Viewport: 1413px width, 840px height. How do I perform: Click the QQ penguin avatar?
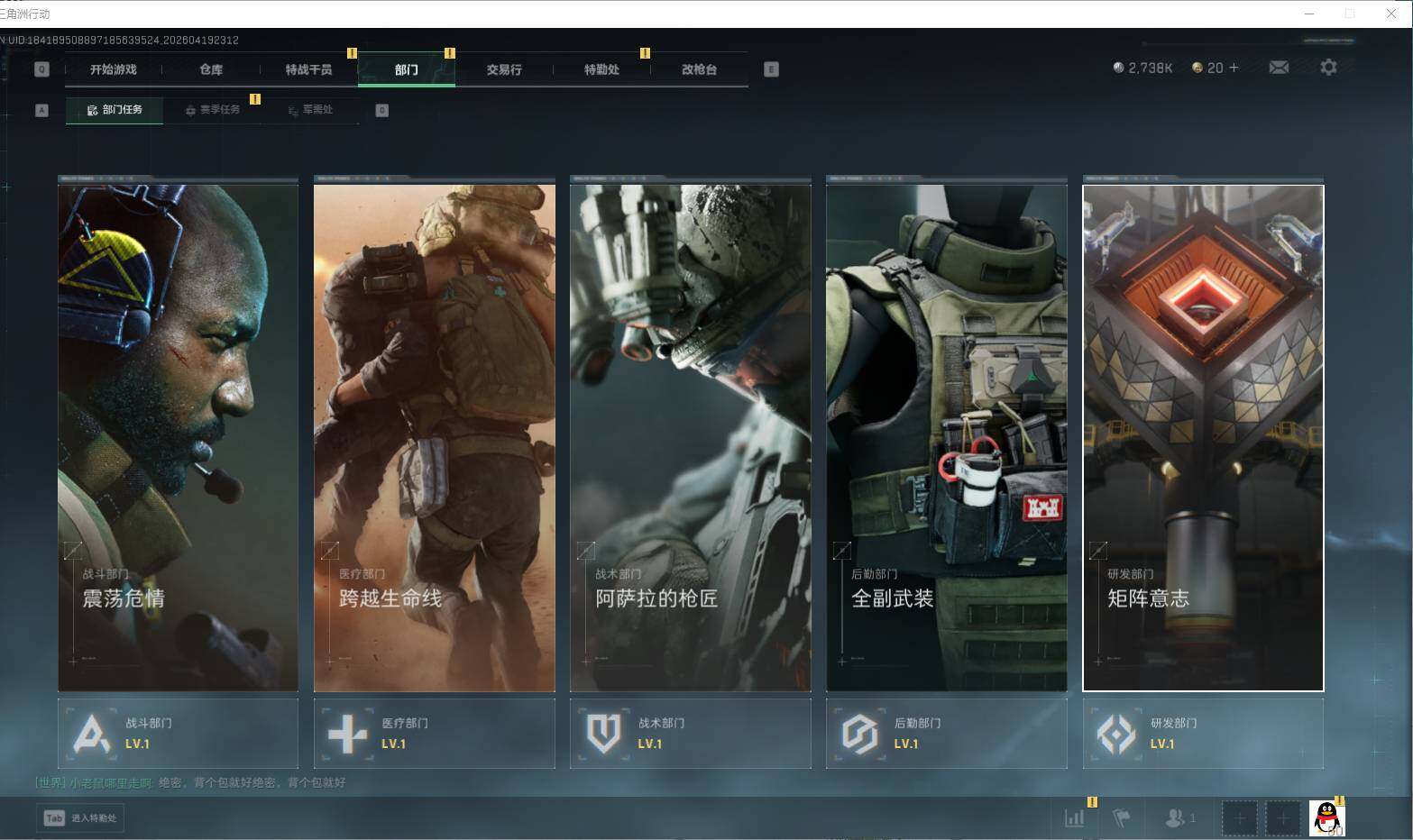(x=1326, y=818)
